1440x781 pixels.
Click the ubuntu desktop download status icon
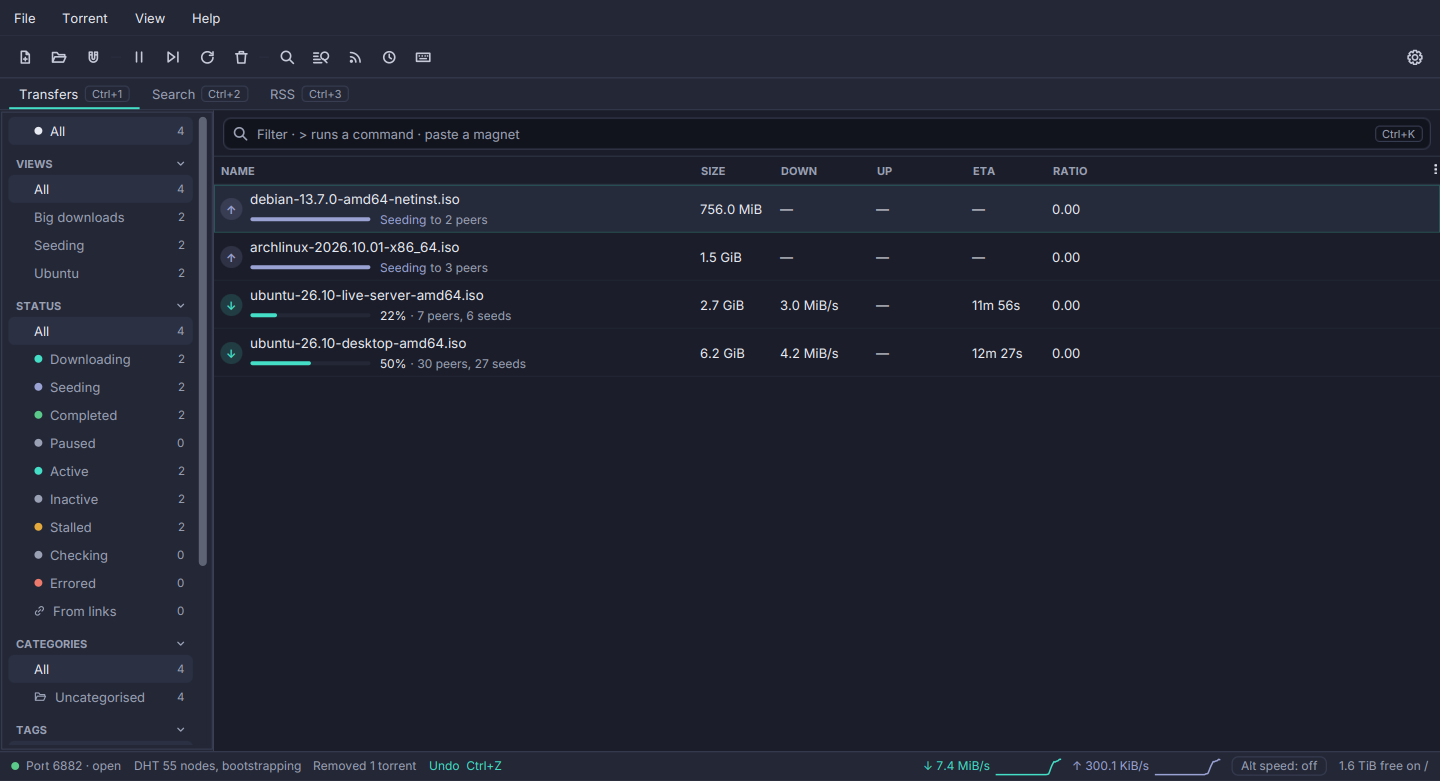pos(231,353)
